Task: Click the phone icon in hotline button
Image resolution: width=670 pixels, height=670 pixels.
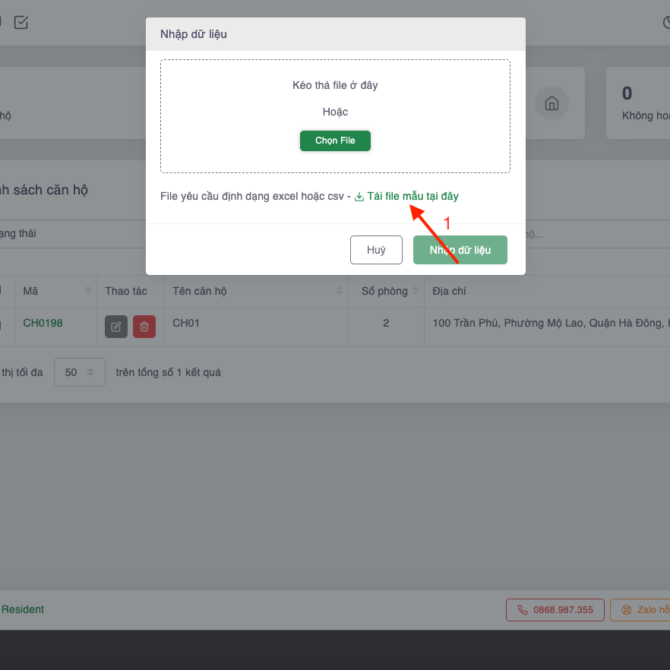Action: click(522, 610)
